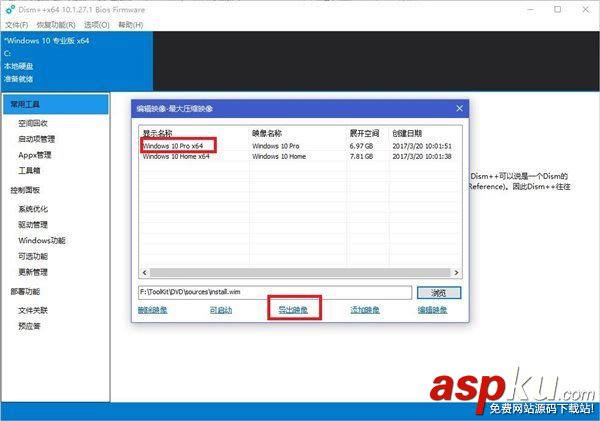
Task: Select the Windows 10 专业版 x64 system tile
Action: click(x=77, y=61)
